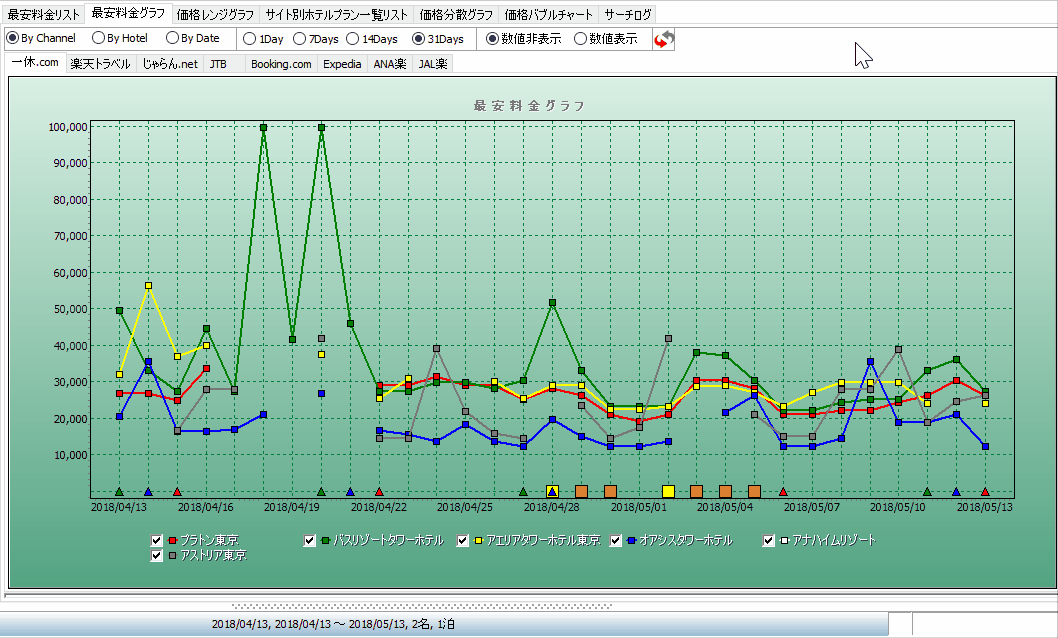Open the 楽天トラベル channel tab
This screenshot has height=638, width=1058.
click(x=100, y=64)
